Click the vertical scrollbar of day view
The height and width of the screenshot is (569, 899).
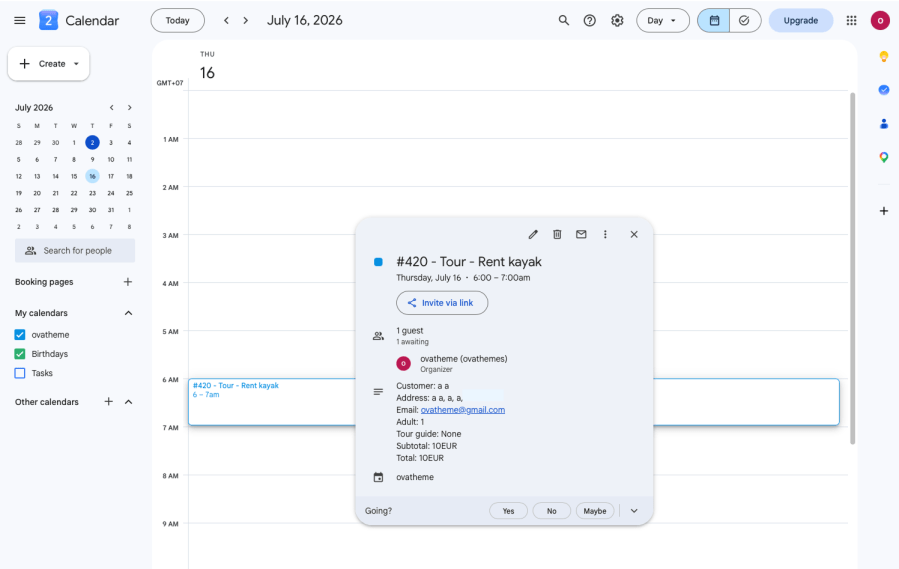click(852, 268)
